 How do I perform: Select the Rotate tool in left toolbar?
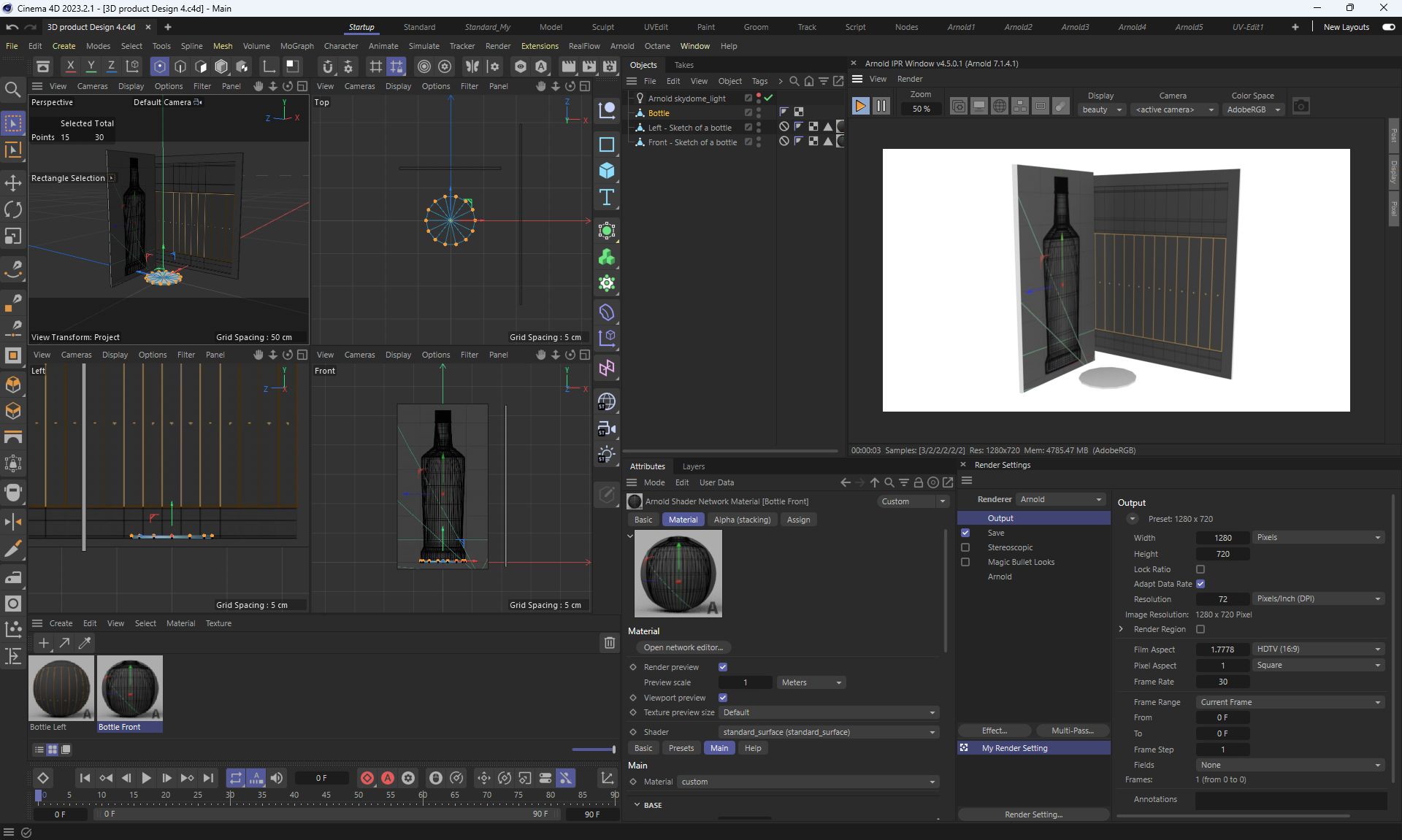(13, 209)
